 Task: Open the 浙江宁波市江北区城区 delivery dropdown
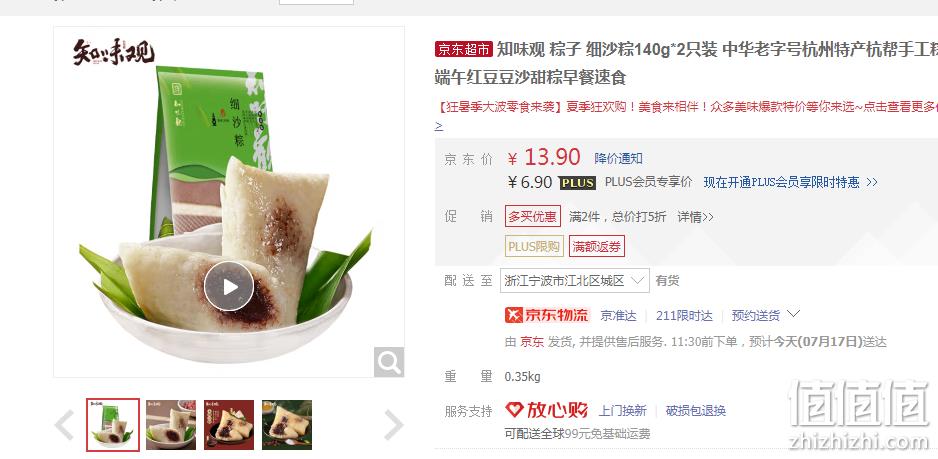pyautogui.click(x=574, y=281)
